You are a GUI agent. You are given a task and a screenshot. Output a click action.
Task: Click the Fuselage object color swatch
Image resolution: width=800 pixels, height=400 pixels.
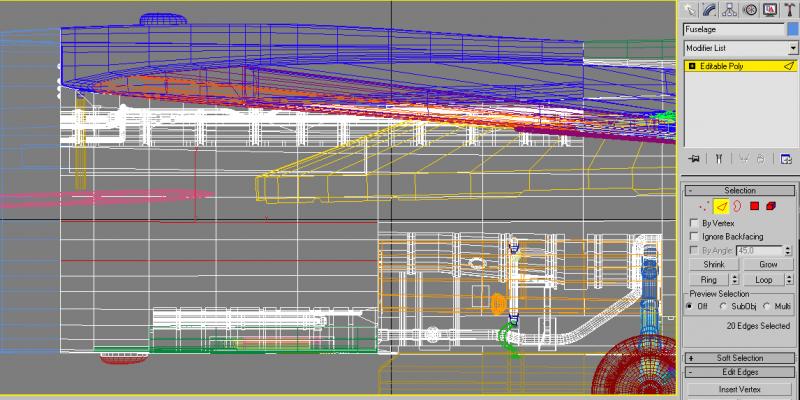click(793, 30)
